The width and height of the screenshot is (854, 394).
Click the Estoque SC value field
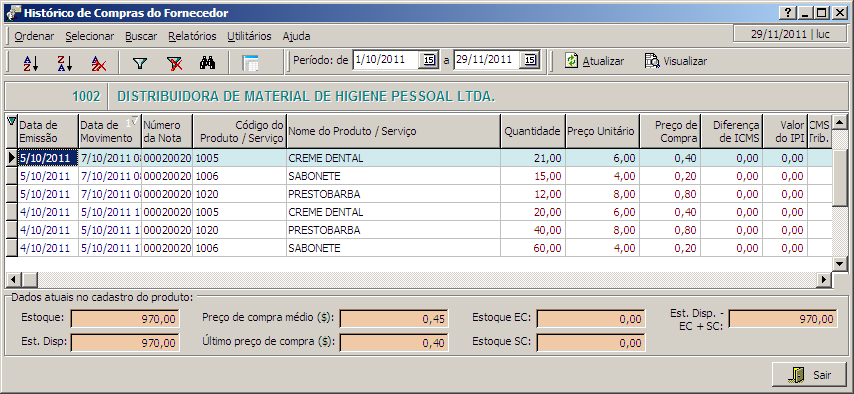(591, 342)
